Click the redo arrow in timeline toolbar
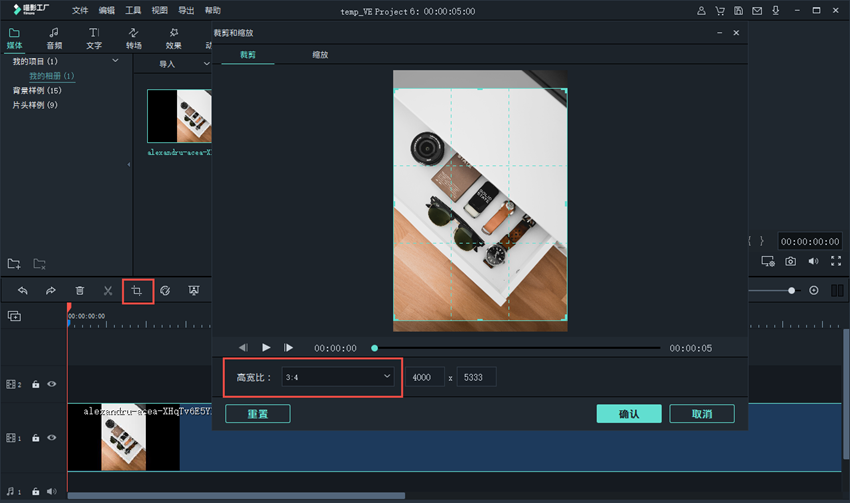Image resolution: width=850 pixels, height=503 pixels. [x=50, y=291]
